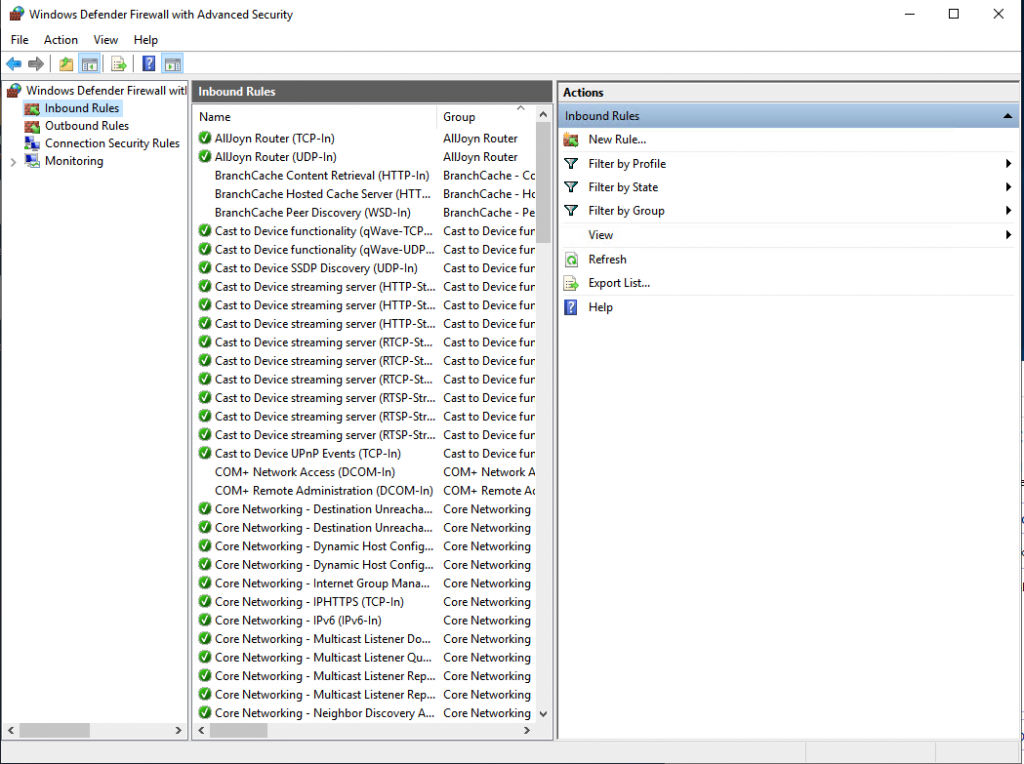Click the rules list scroll up arrow

543,114
